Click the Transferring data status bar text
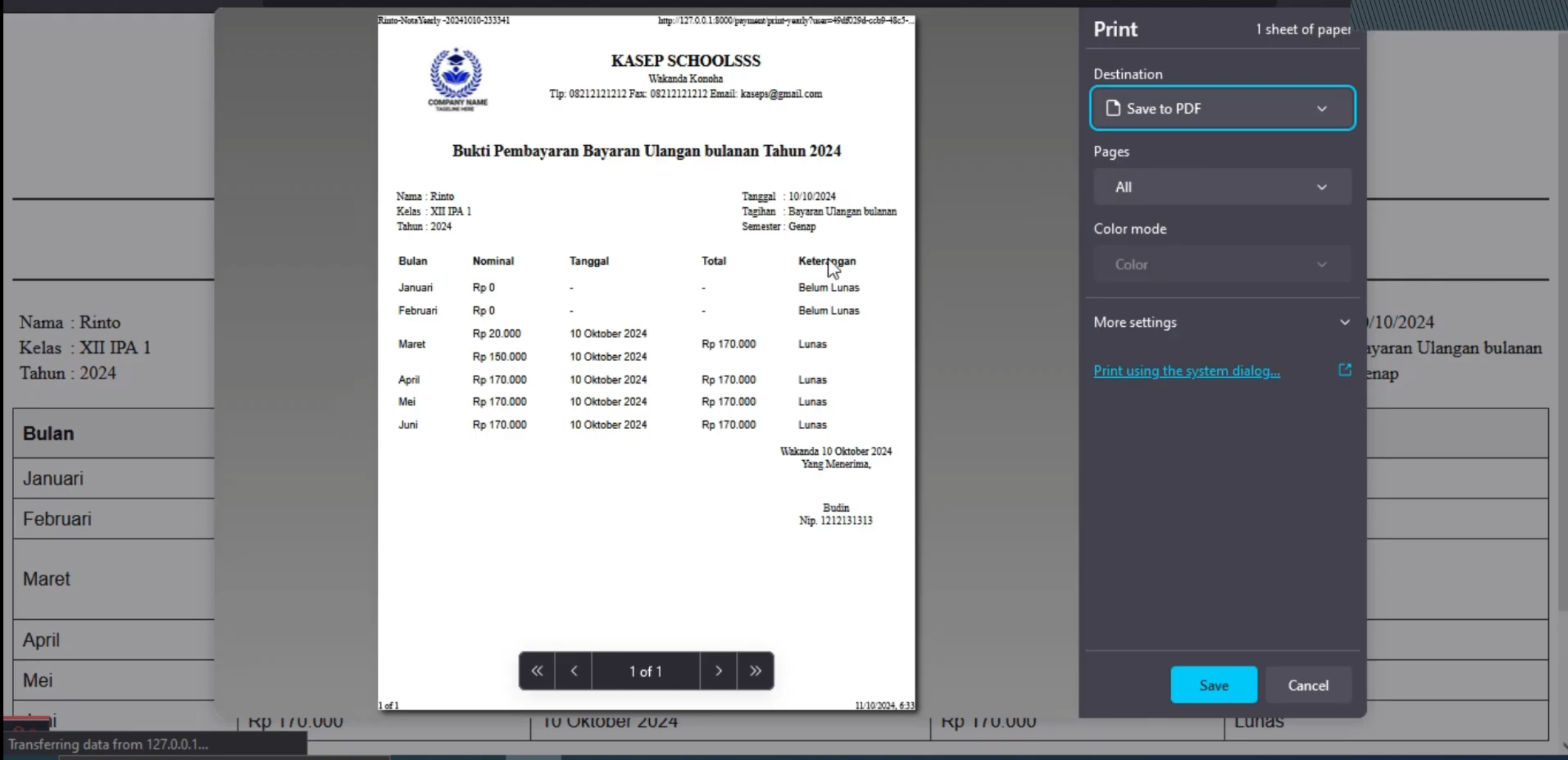The height and width of the screenshot is (760, 1568). coord(108,744)
